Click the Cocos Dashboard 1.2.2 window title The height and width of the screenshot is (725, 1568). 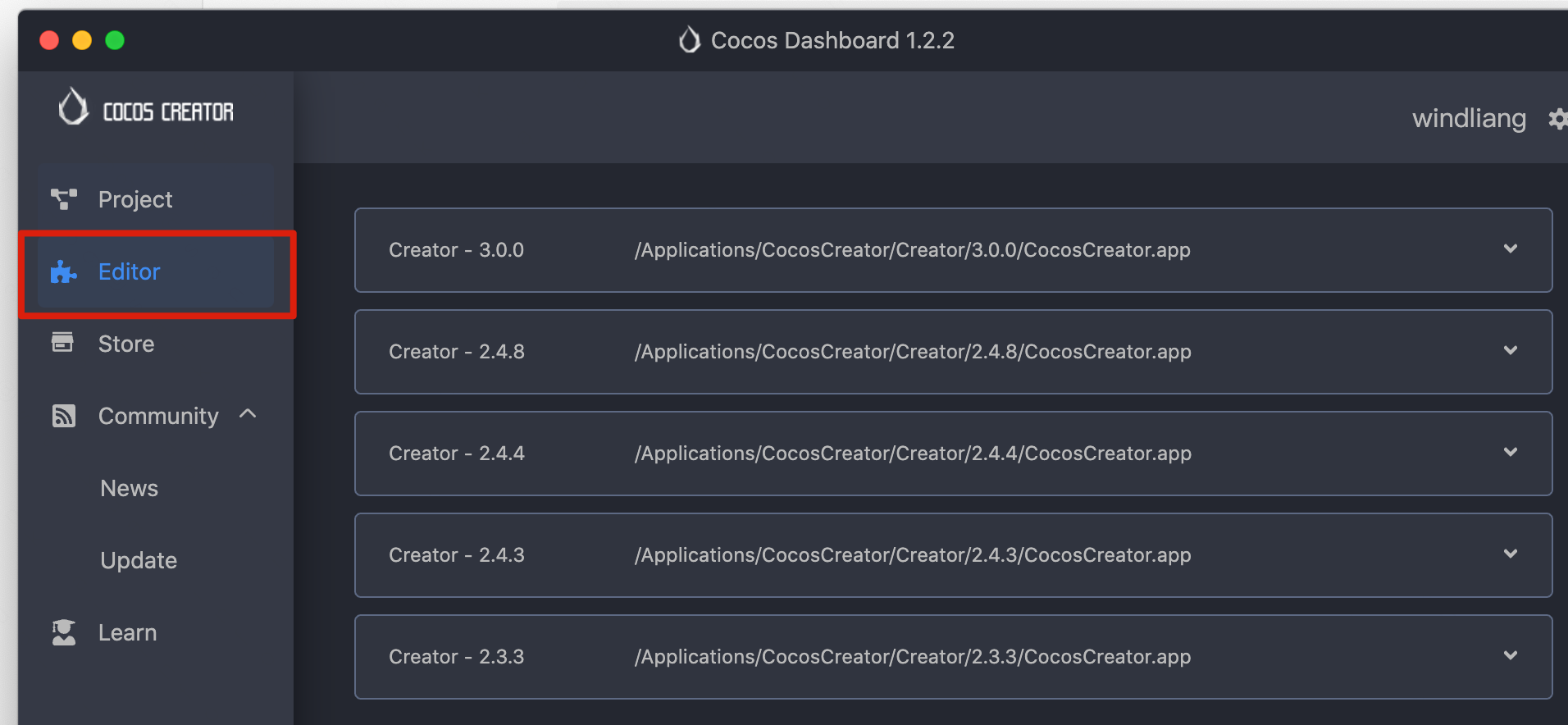(832, 40)
